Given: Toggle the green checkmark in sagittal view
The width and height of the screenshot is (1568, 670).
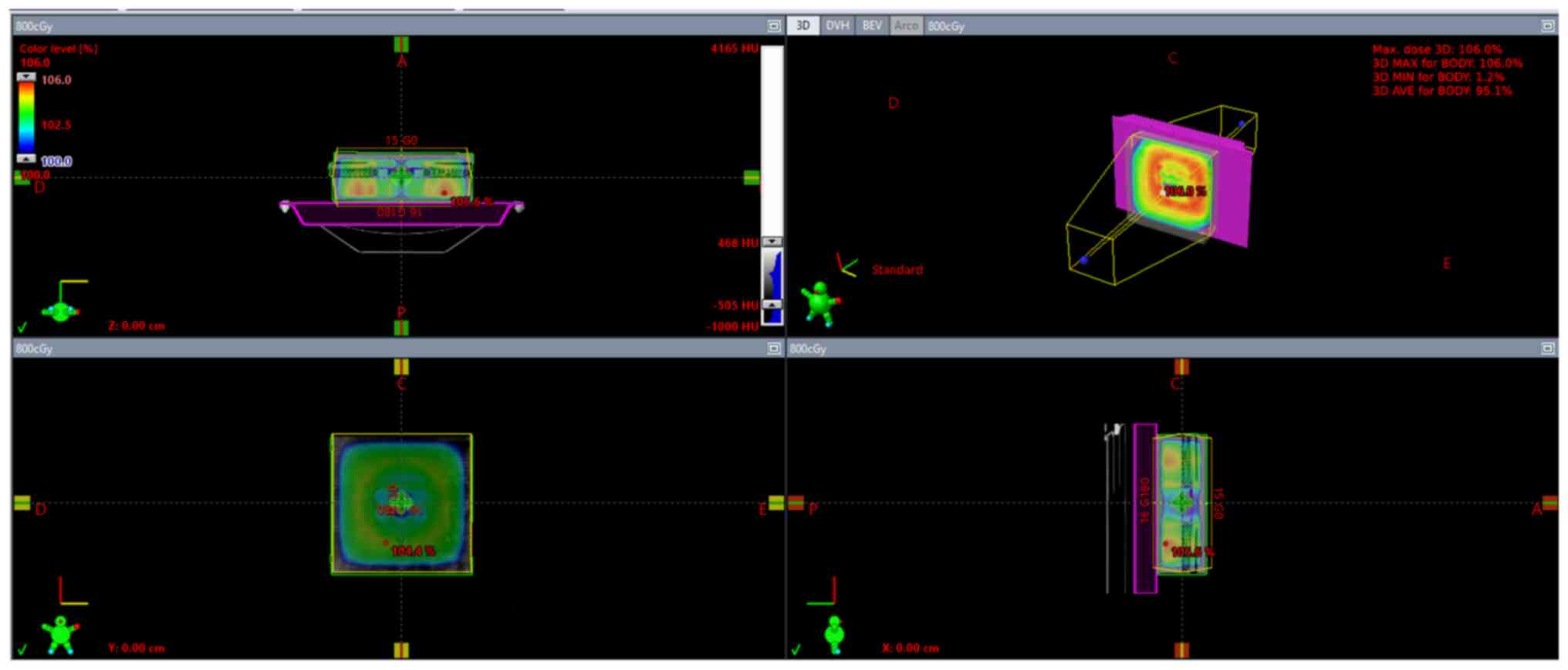Looking at the screenshot, I should 796,649.
